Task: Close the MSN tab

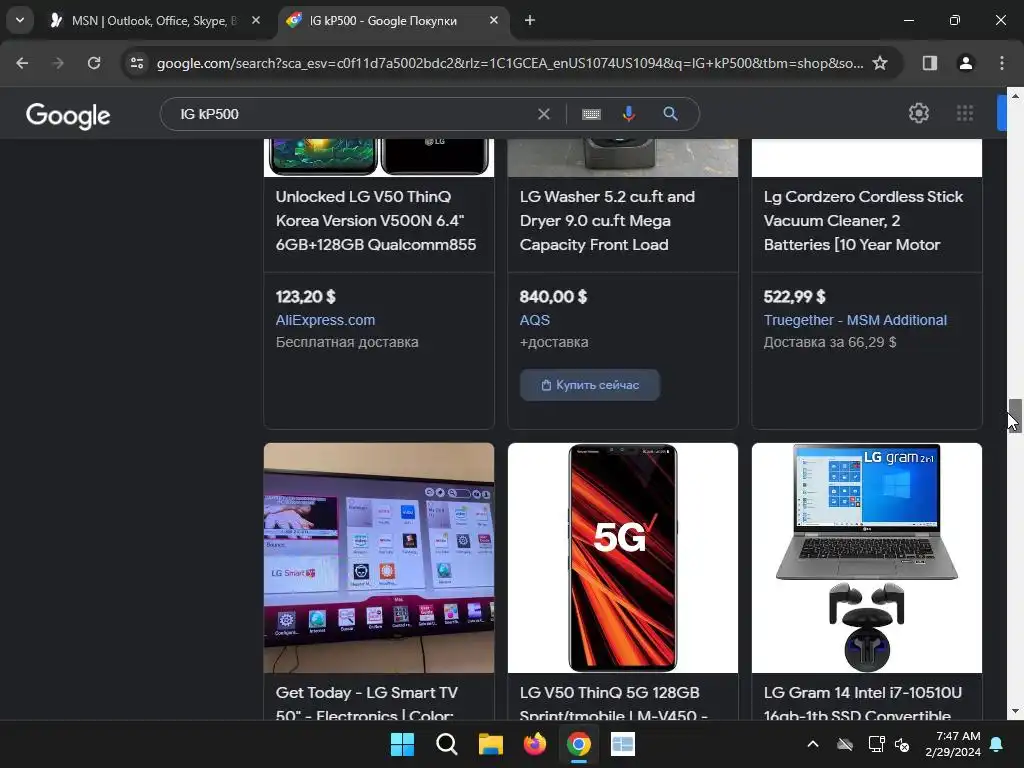Action: (x=256, y=21)
